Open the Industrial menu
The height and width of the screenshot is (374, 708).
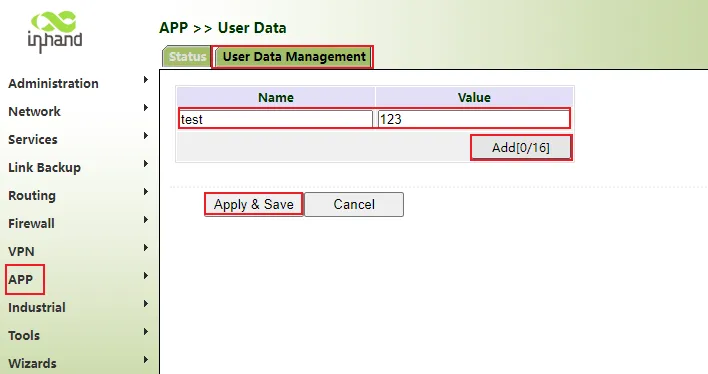[37, 308]
